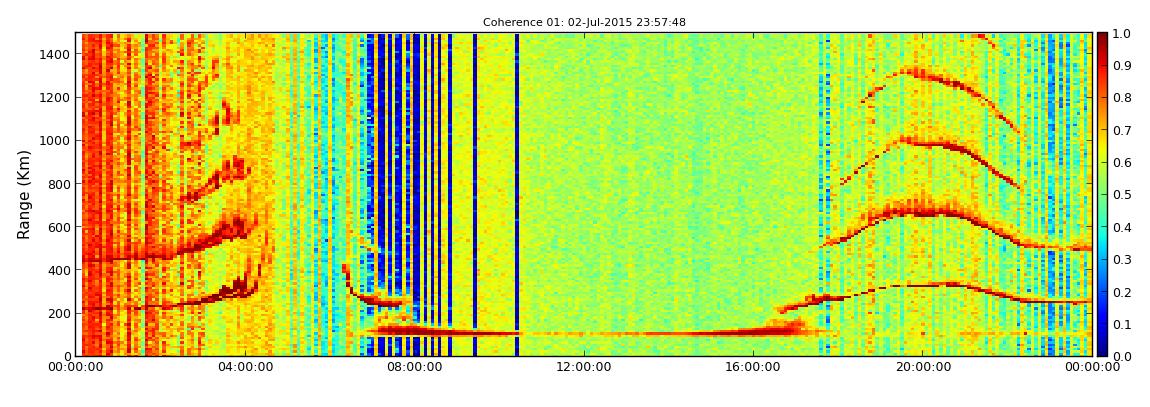Screen dimensions: 1150x407
Task: Click the colorbar 0.6 value label
Action: point(1121,162)
